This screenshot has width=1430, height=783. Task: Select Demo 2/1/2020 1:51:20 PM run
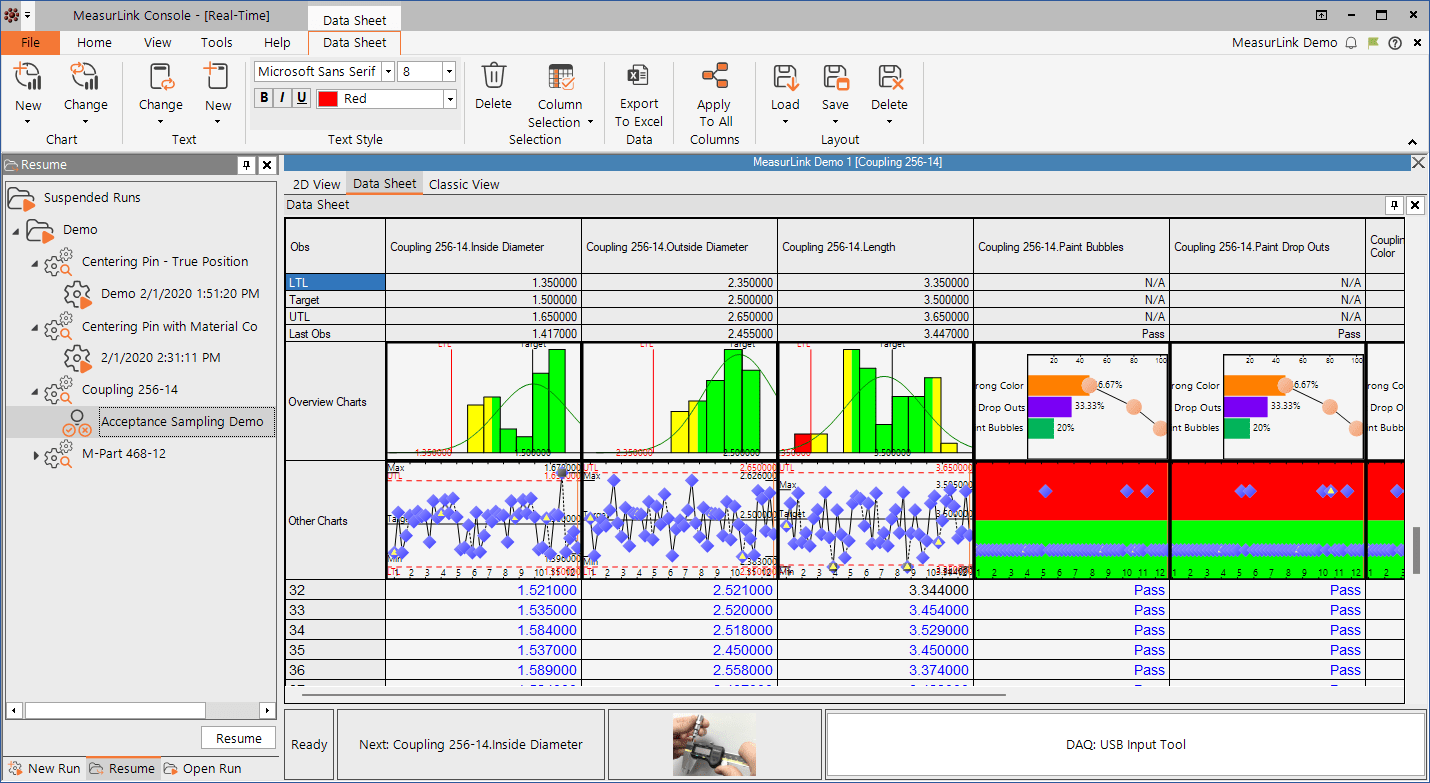(180, 294)
